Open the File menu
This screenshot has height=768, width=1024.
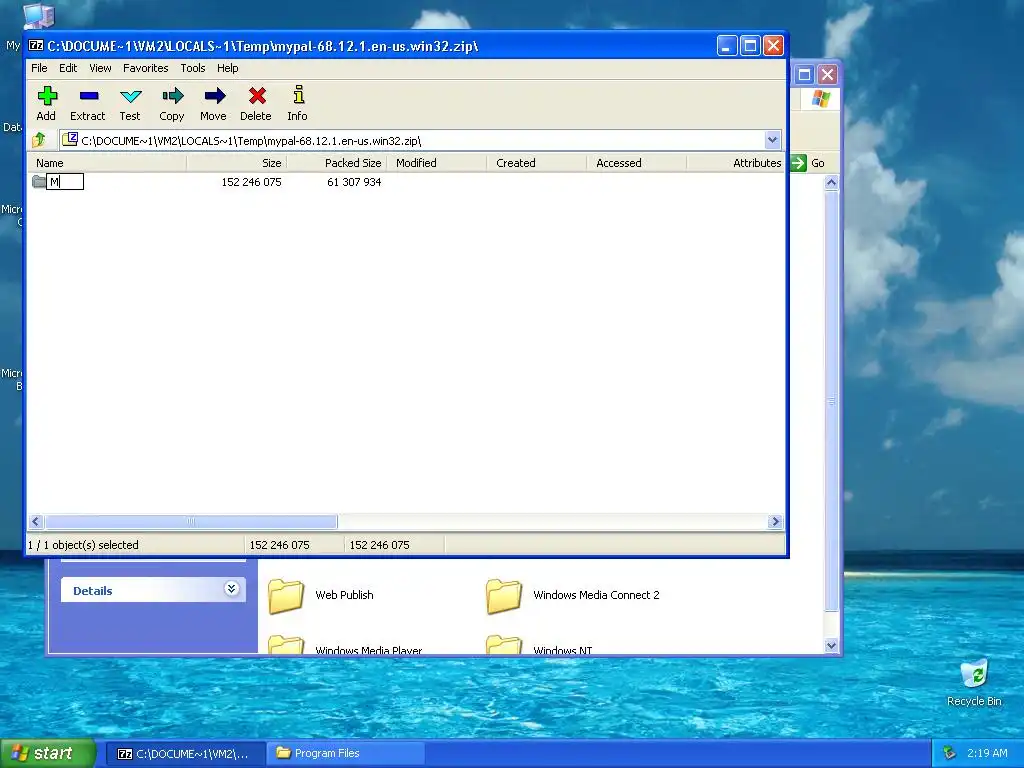point(39,68)
